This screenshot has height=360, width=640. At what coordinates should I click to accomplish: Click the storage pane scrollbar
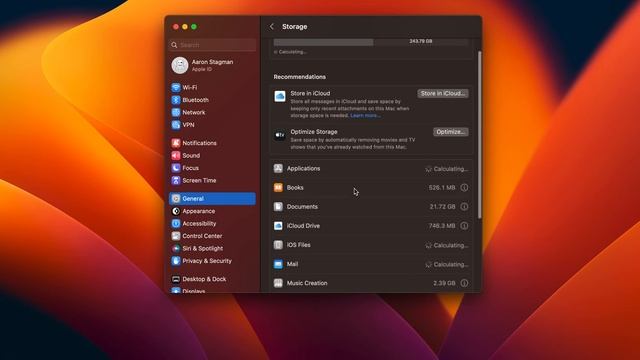[x=480, y=135]
